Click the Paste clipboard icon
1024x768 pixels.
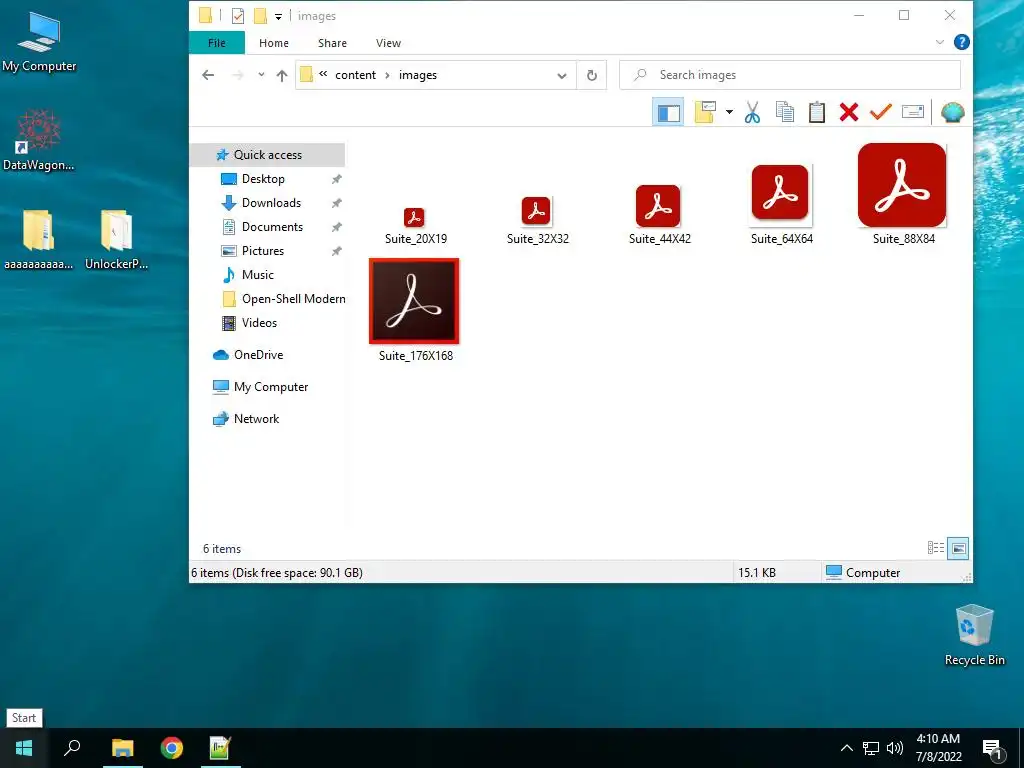pos(816,112)
